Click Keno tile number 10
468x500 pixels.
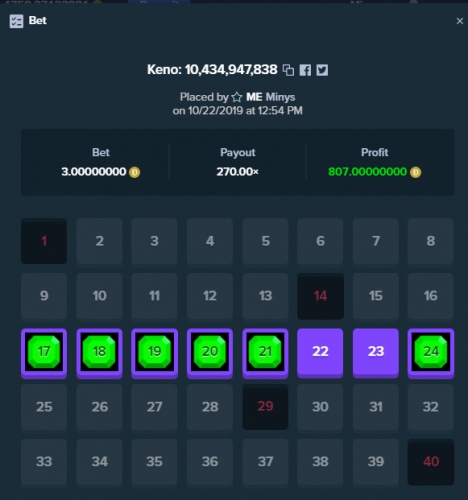click(x=99, y=296)
